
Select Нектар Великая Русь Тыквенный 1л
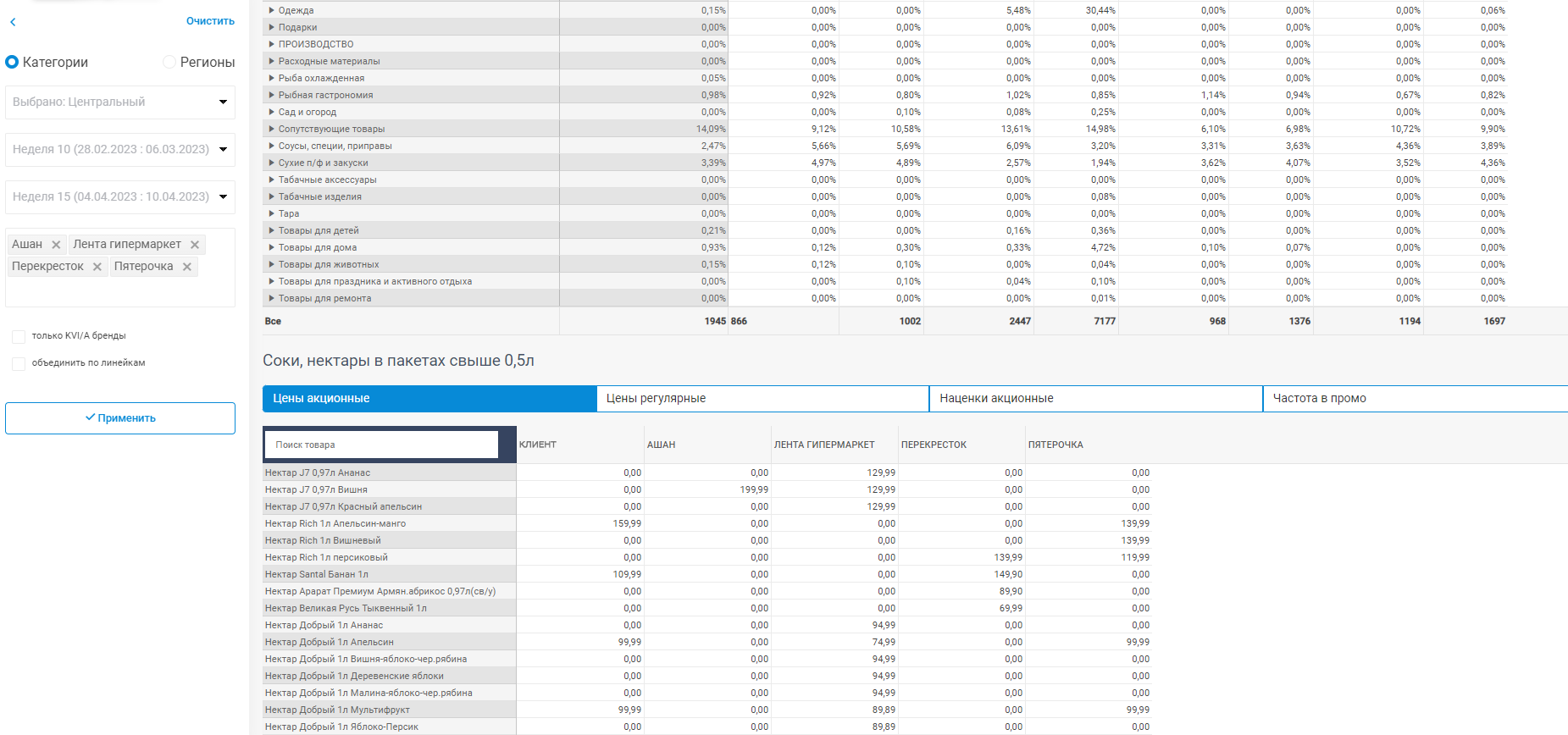tap(390, 608)
